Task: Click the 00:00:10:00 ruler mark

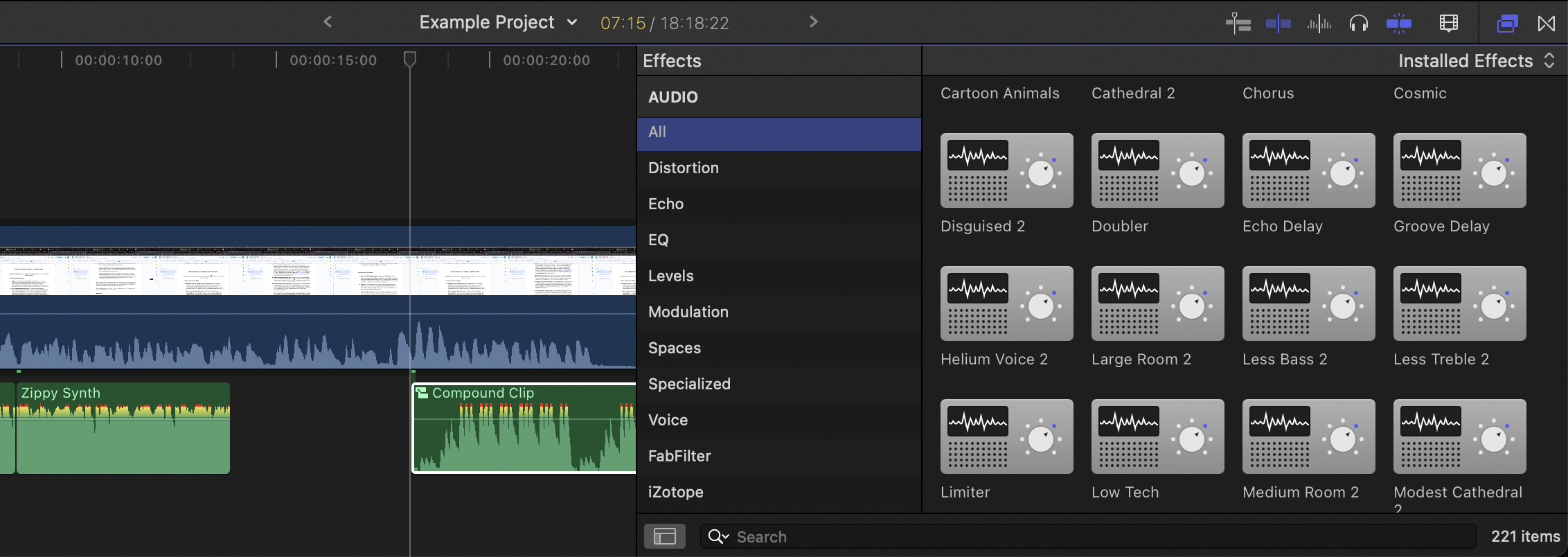Action: coord(118,61)
